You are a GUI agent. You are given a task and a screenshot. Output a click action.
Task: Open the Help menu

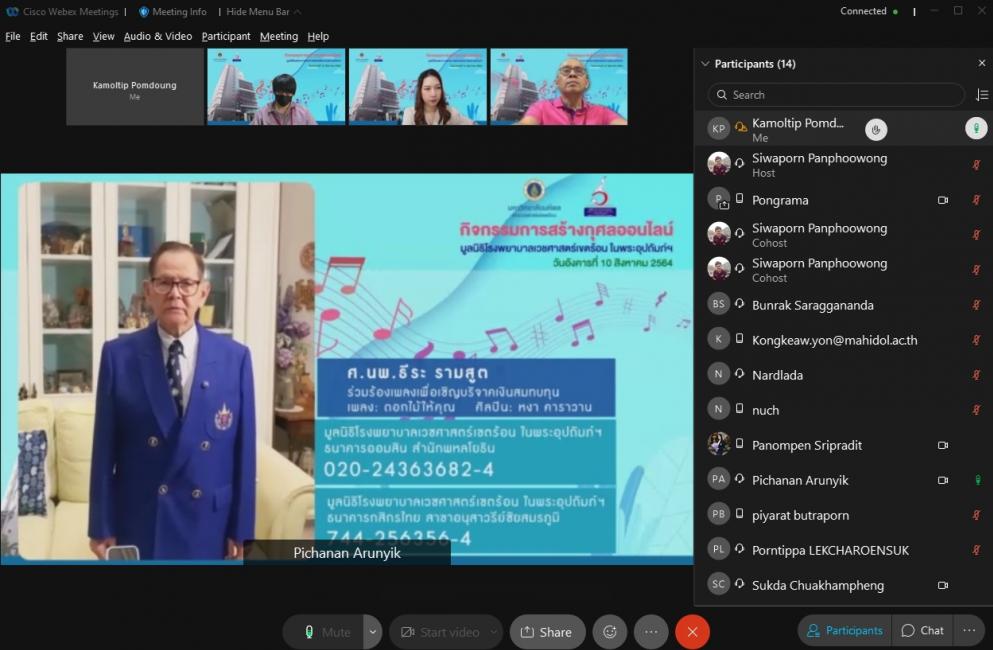318,36
